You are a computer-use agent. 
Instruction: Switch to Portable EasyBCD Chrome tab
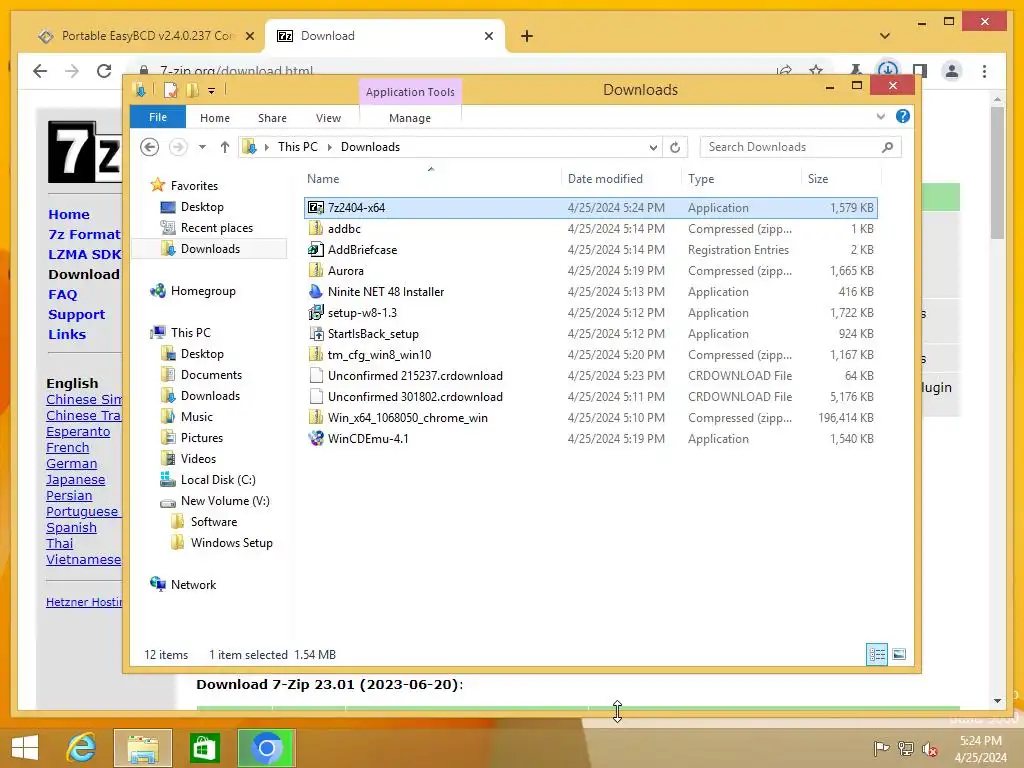click(146, 36)
